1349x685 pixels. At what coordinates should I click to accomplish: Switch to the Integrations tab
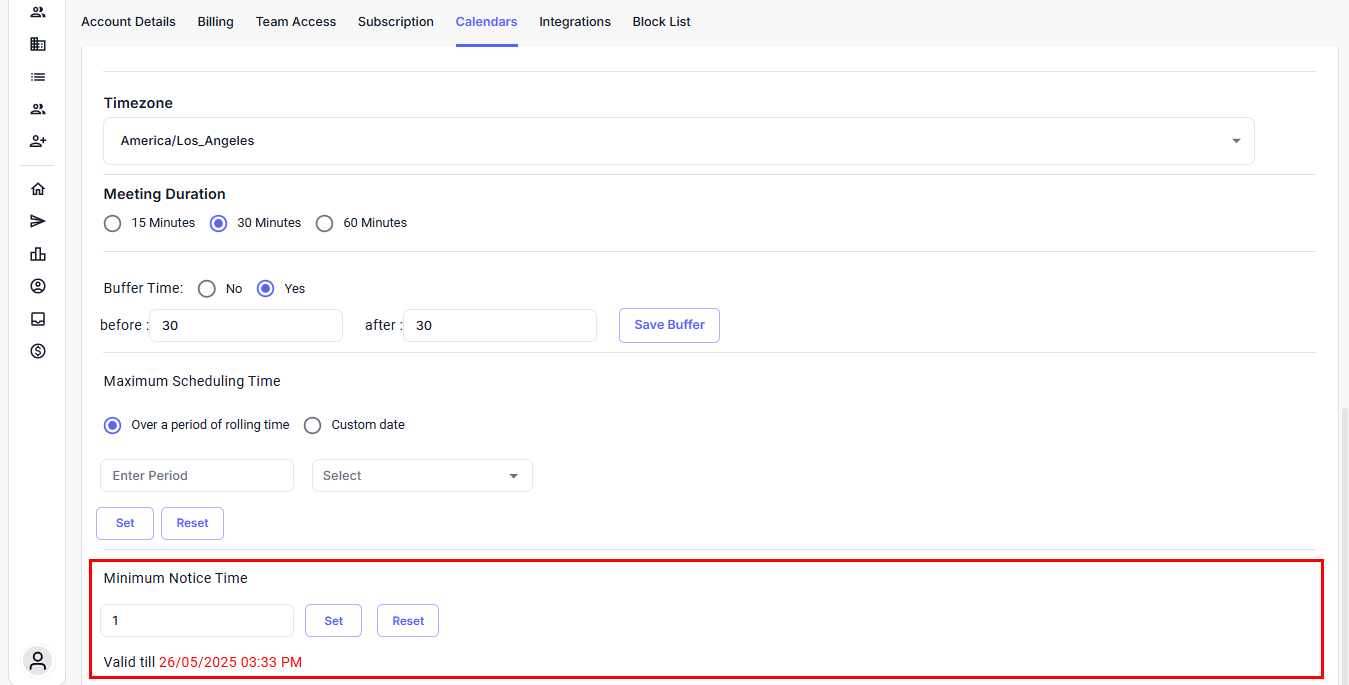tap(575, 22)
